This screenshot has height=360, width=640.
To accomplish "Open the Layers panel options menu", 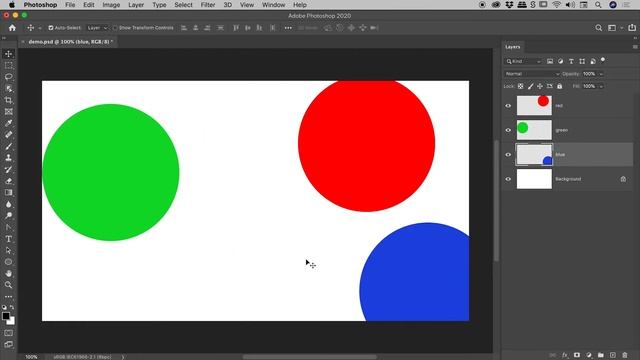I will [635, 47].
